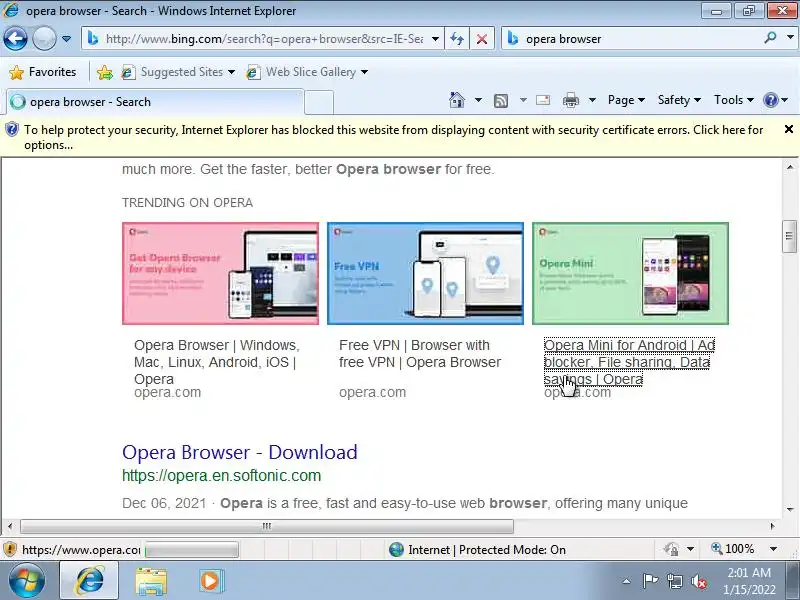The image size is (800, 600).
Task: Click the security information bar message
Action: [393, 137]
